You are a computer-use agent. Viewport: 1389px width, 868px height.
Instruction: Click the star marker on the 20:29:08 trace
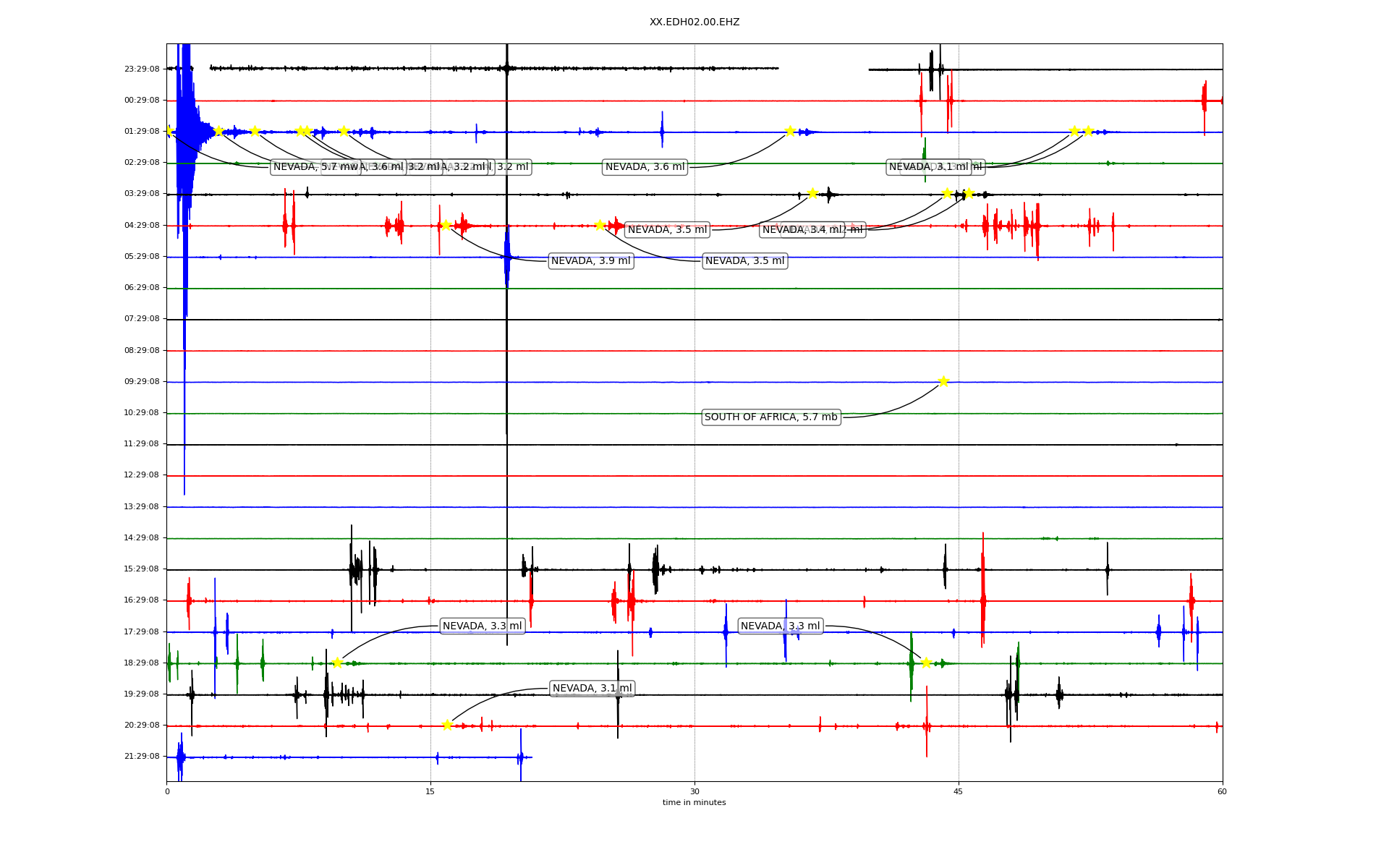[x=447, y=725]
